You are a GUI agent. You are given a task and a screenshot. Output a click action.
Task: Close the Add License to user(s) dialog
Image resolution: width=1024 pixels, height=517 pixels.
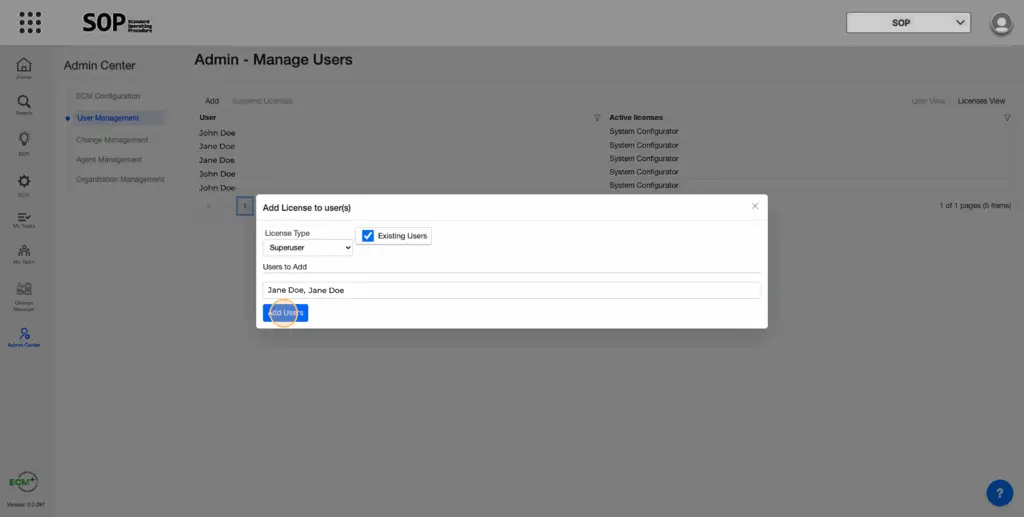click(x=755, y=206)
